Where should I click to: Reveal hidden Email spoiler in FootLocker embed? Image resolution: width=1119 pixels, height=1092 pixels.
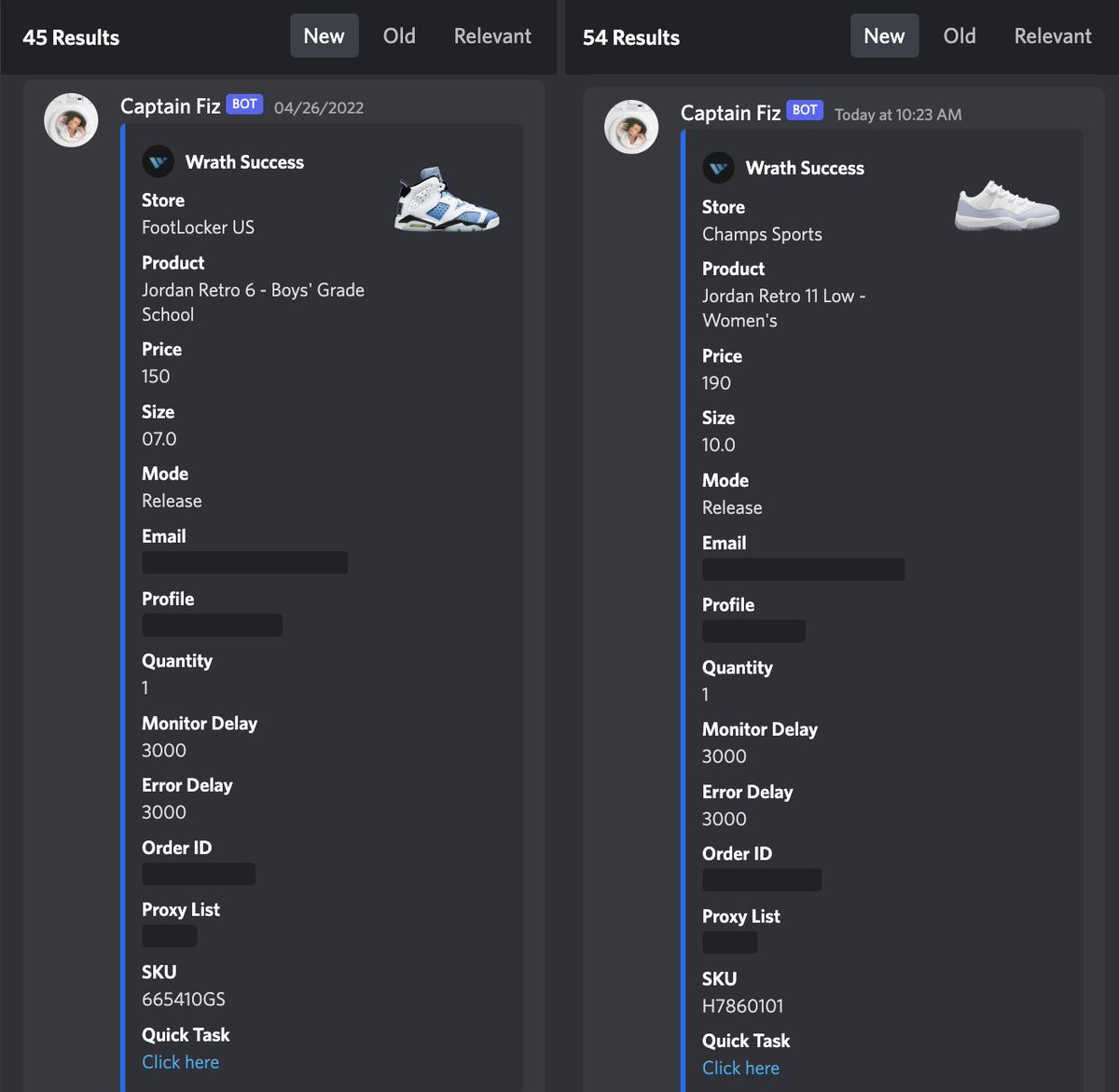tap(244, 562)
